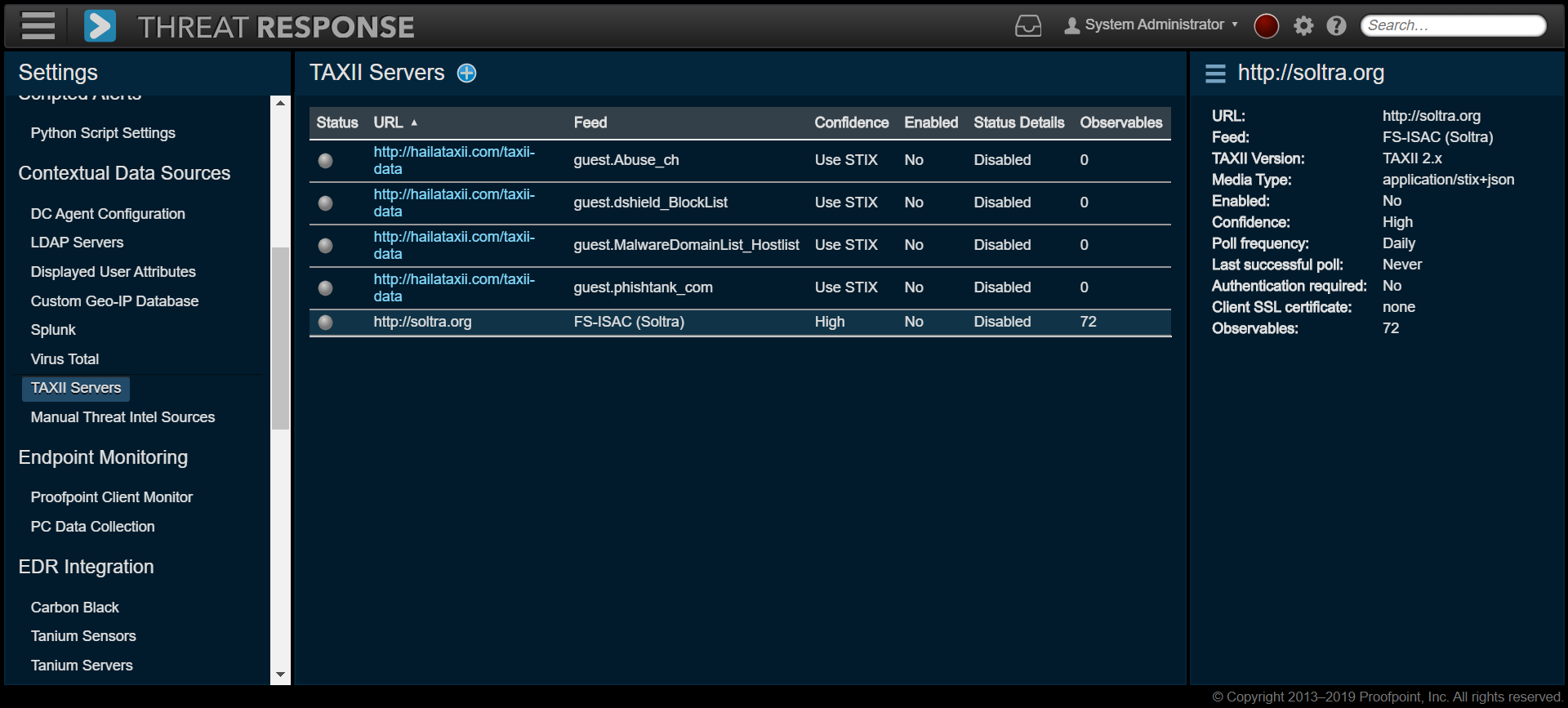Sort table by URL column header
This screenshot has width=1568, height=708.
(389, 122)
